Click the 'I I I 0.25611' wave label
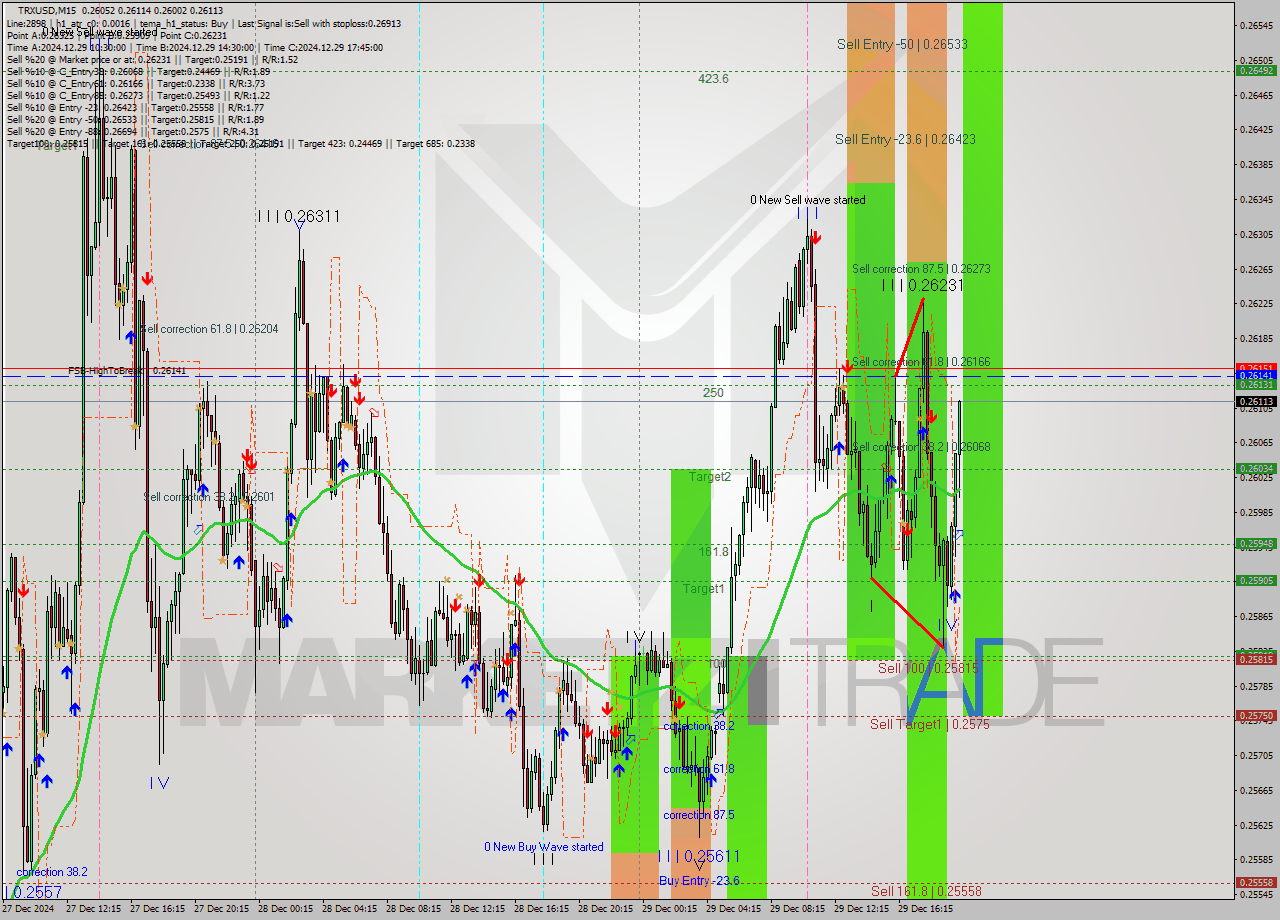 coord(699,857)
